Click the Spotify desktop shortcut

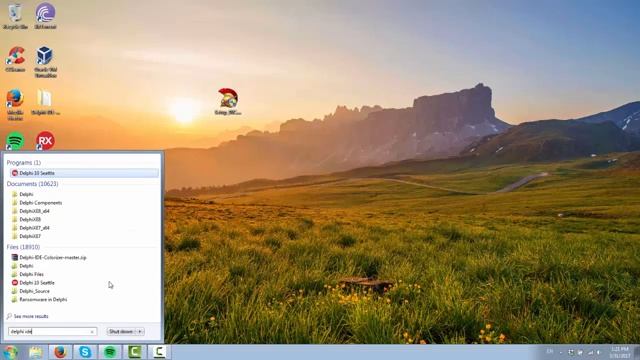pos(15,141)
